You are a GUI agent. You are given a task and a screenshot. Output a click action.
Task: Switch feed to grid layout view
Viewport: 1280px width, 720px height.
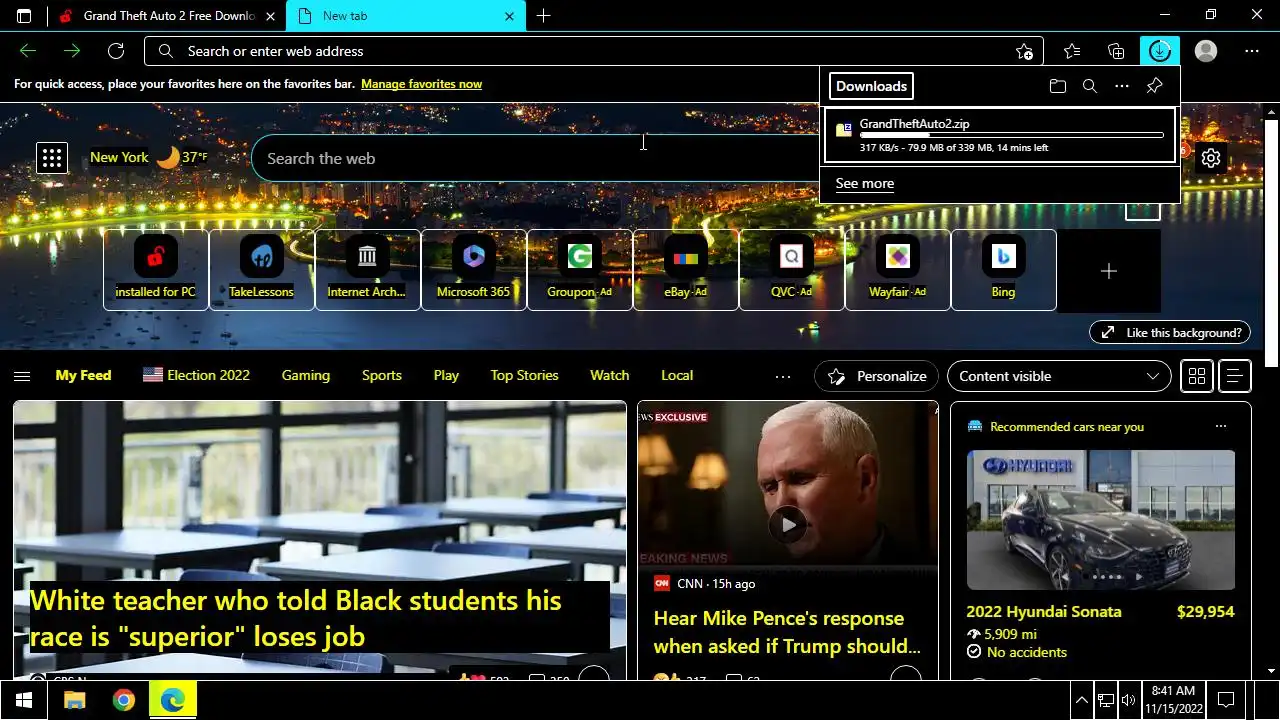coord(1196,376)
